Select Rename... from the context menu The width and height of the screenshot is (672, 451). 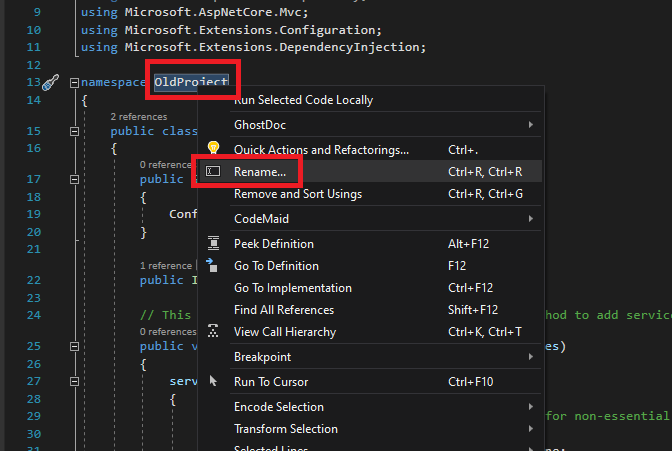coord(260,172)
